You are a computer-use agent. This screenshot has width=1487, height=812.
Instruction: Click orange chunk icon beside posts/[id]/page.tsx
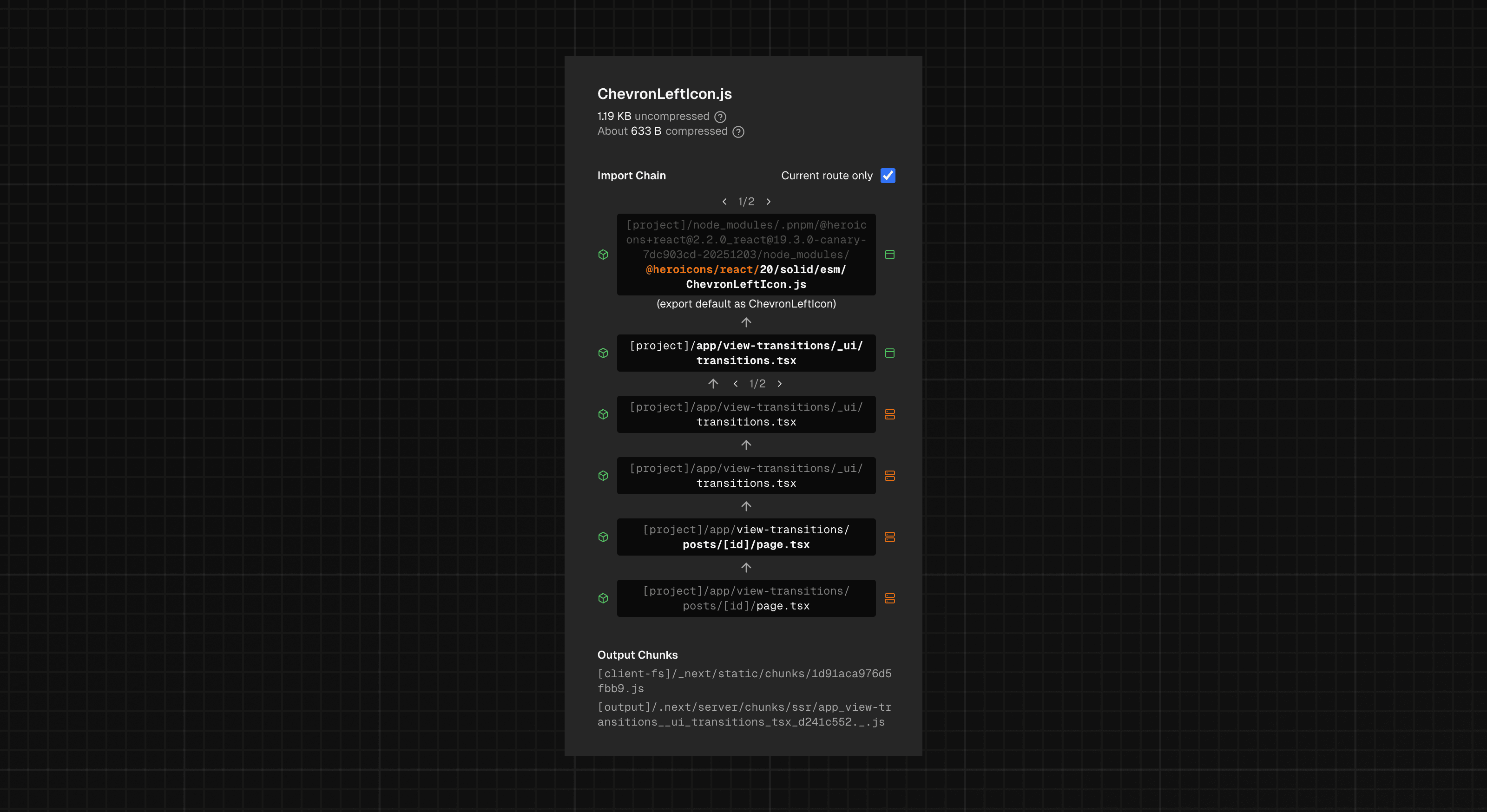click(x=889, y=537)
